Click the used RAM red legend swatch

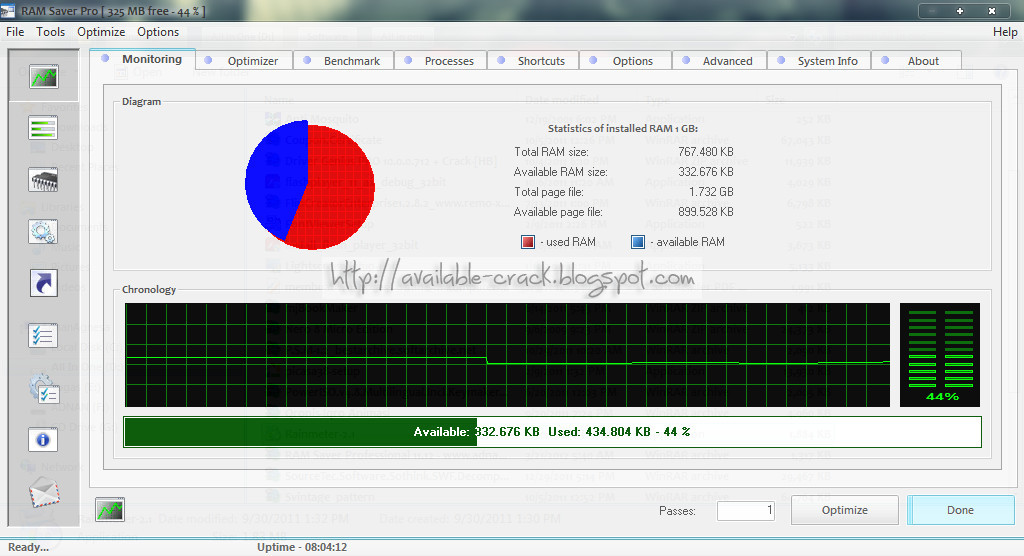[528, 242]
